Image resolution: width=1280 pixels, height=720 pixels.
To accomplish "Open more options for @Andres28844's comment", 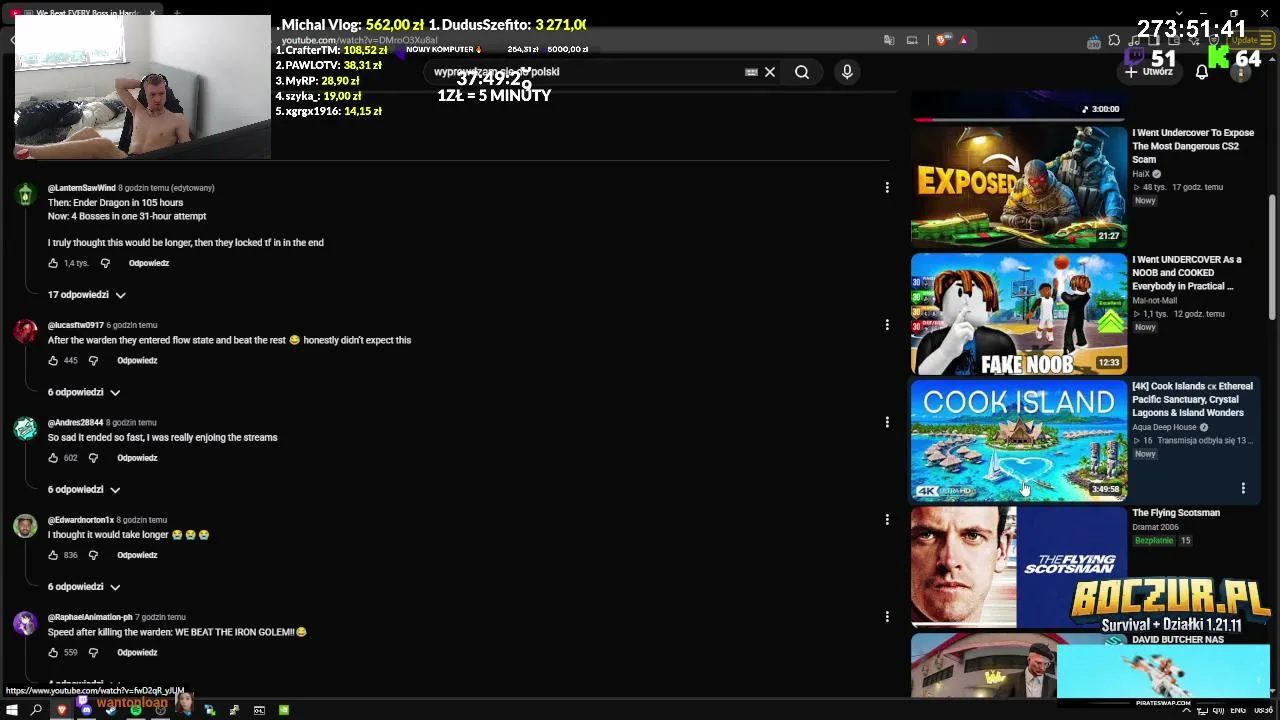I will (x=887, y=422).
